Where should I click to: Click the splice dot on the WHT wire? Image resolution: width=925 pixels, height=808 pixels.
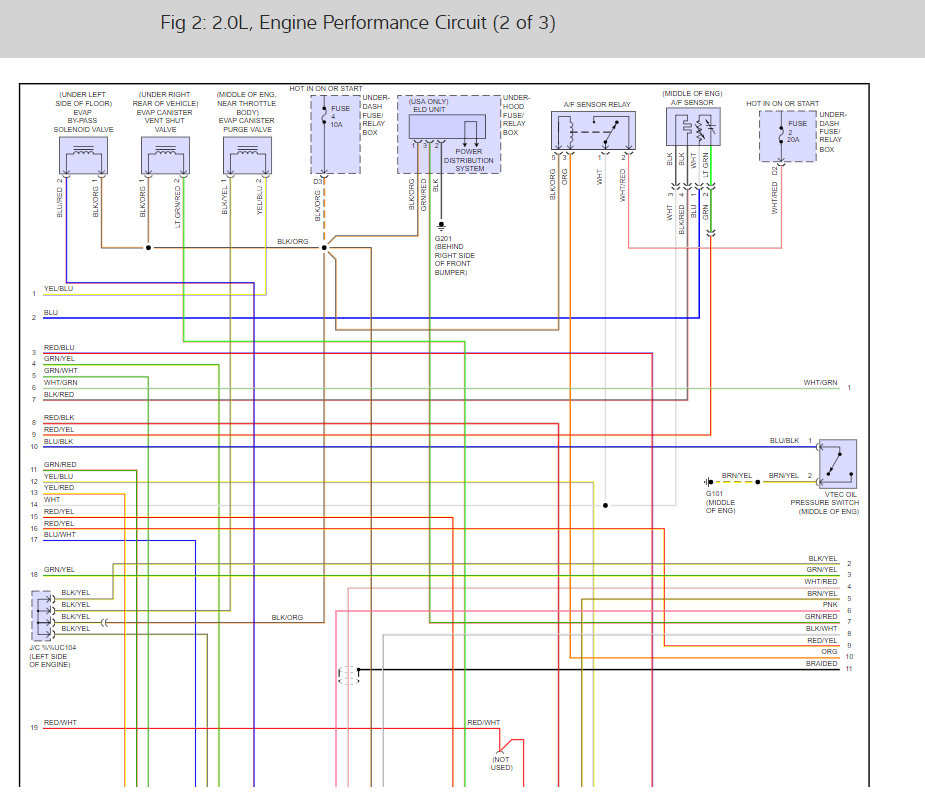(605, 505)
